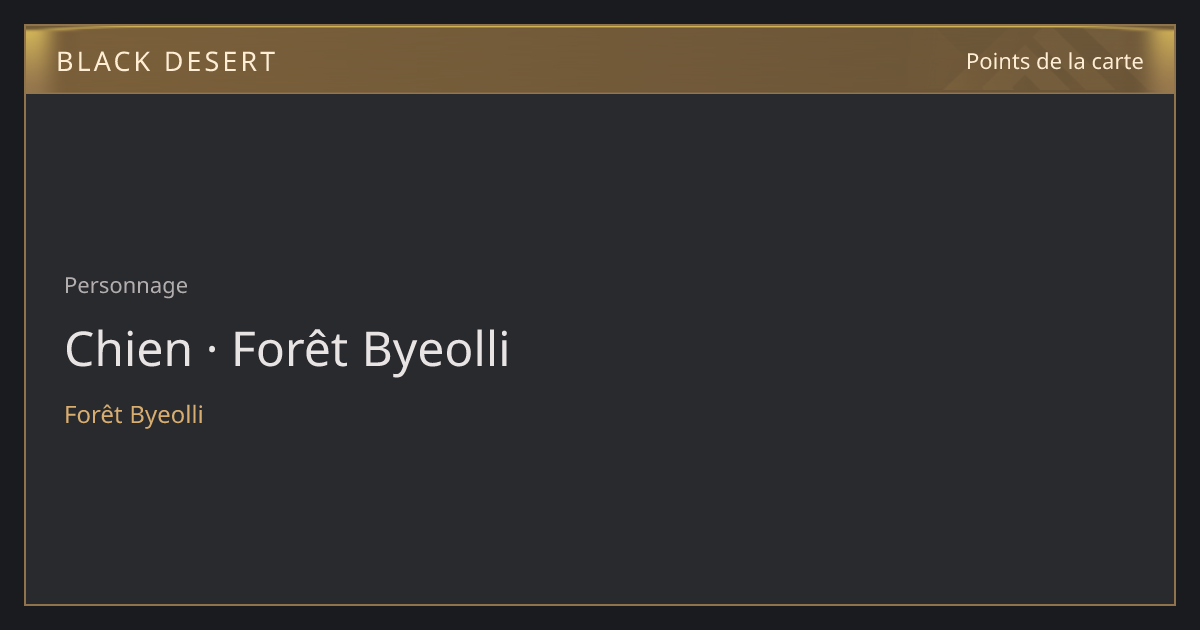Image resolution: width=1200 pixels, height=630 pixels.
Task: Click the word DESERT in the header
Action: (220, 62)
